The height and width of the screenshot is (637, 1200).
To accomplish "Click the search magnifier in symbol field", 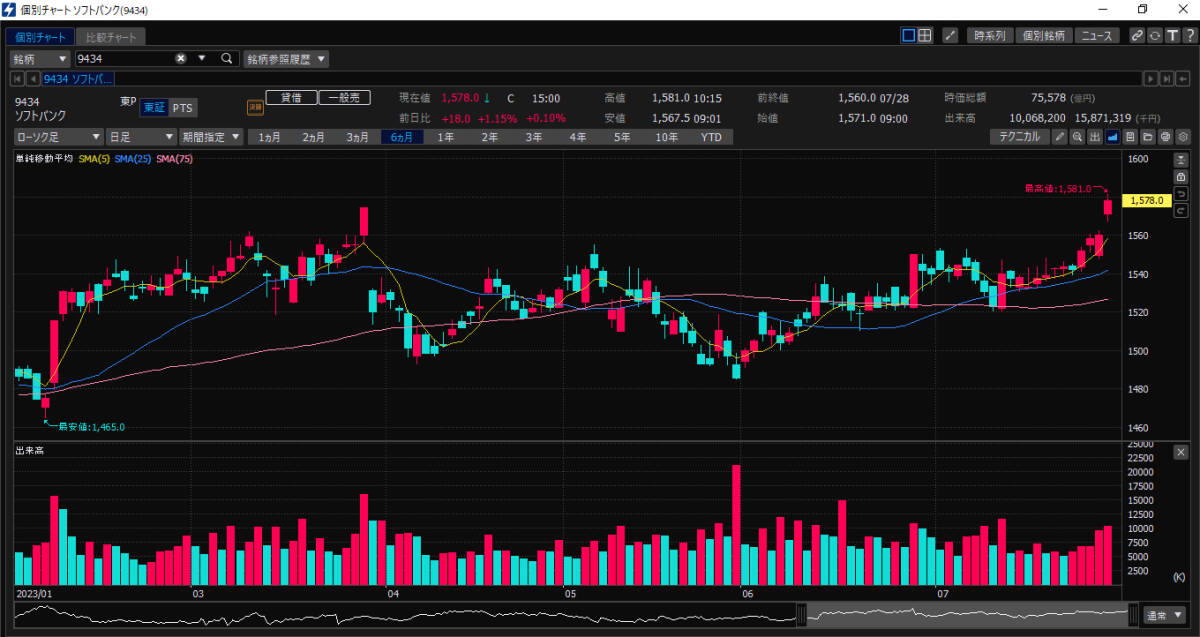I will (227, 59).
